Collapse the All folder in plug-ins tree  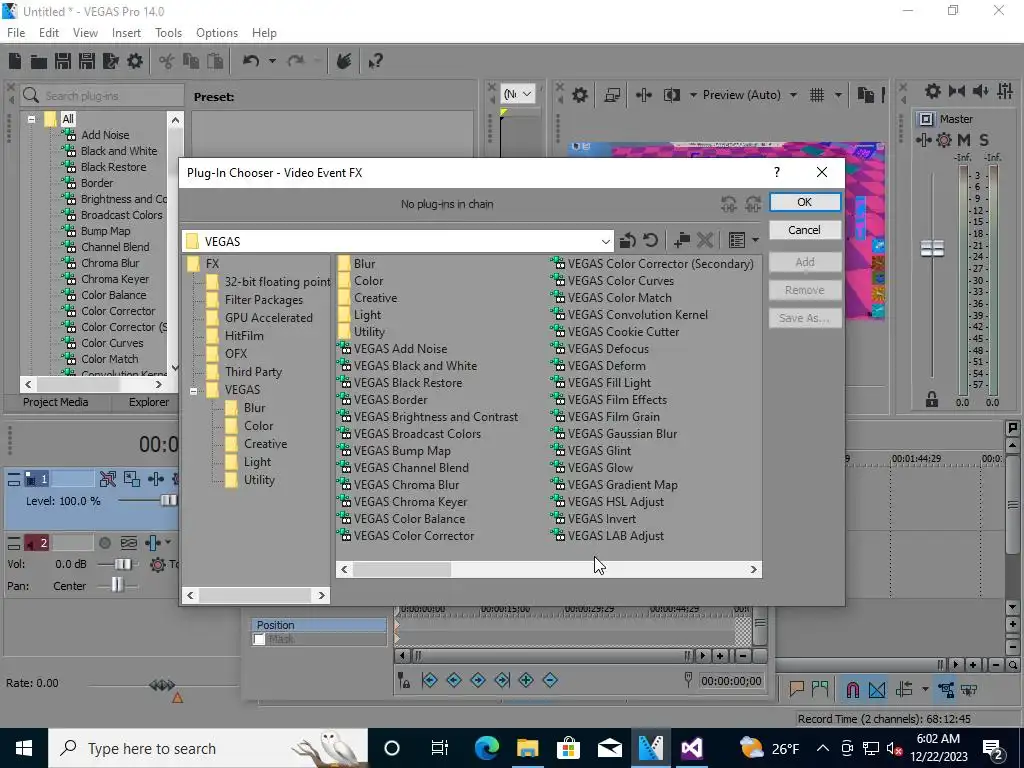pos(31,120)
